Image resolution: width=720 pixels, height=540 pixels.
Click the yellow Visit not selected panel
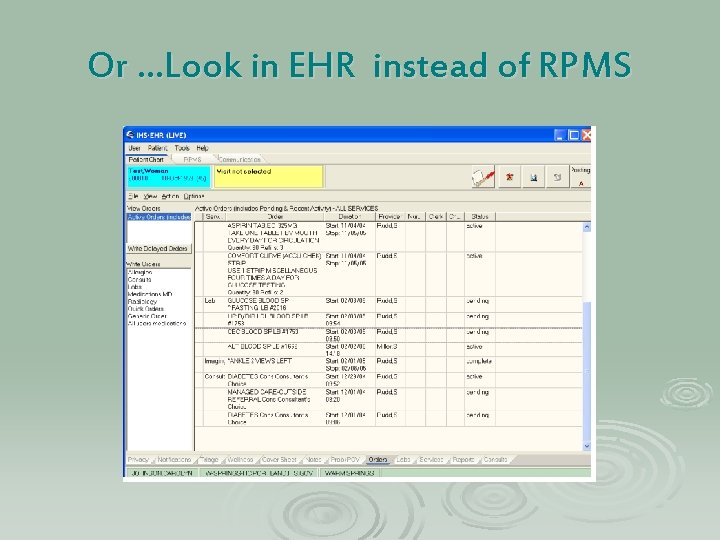[x=269, y=177]
